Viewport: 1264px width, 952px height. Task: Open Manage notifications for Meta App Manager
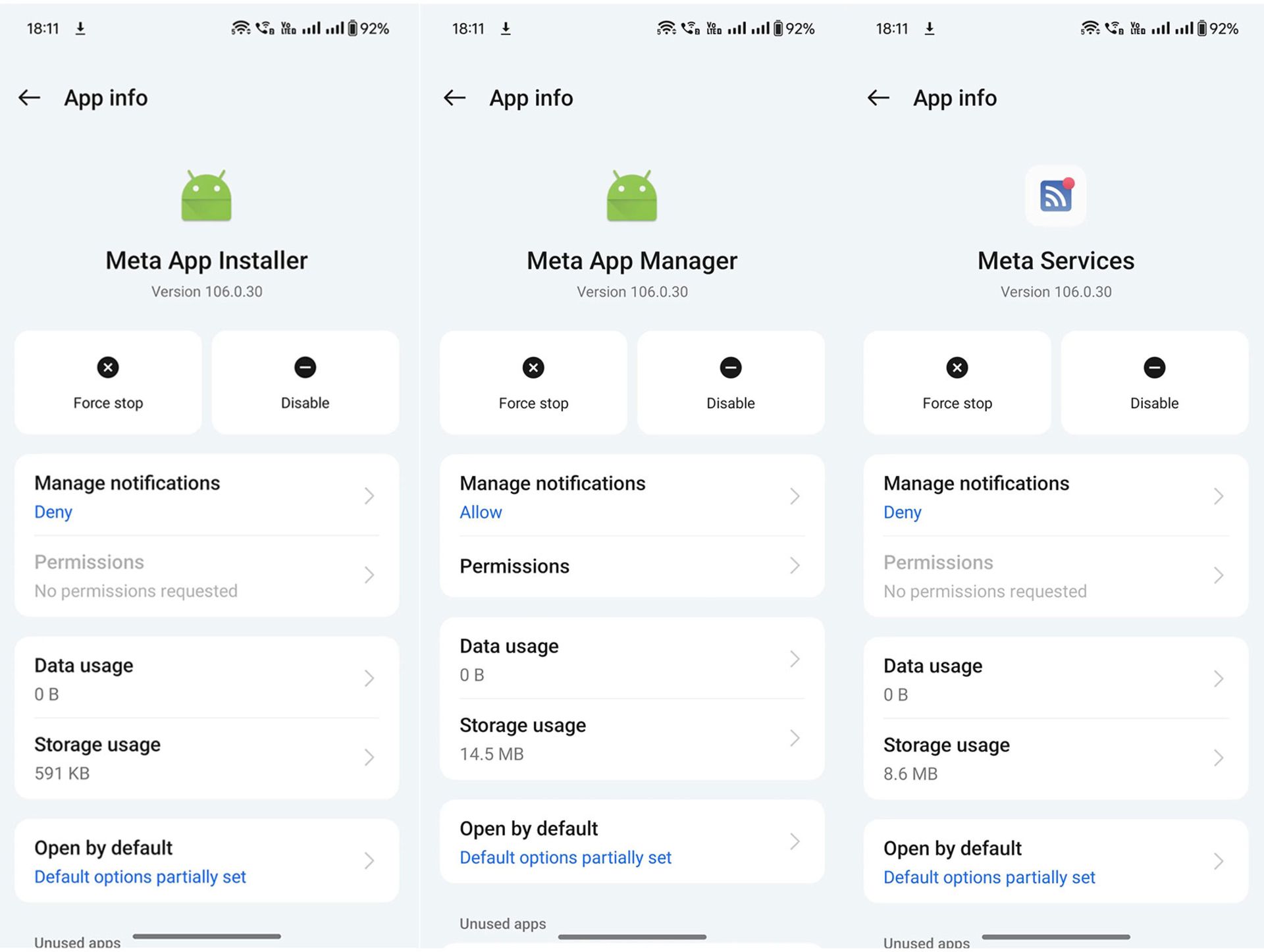(x=632, y=496)
